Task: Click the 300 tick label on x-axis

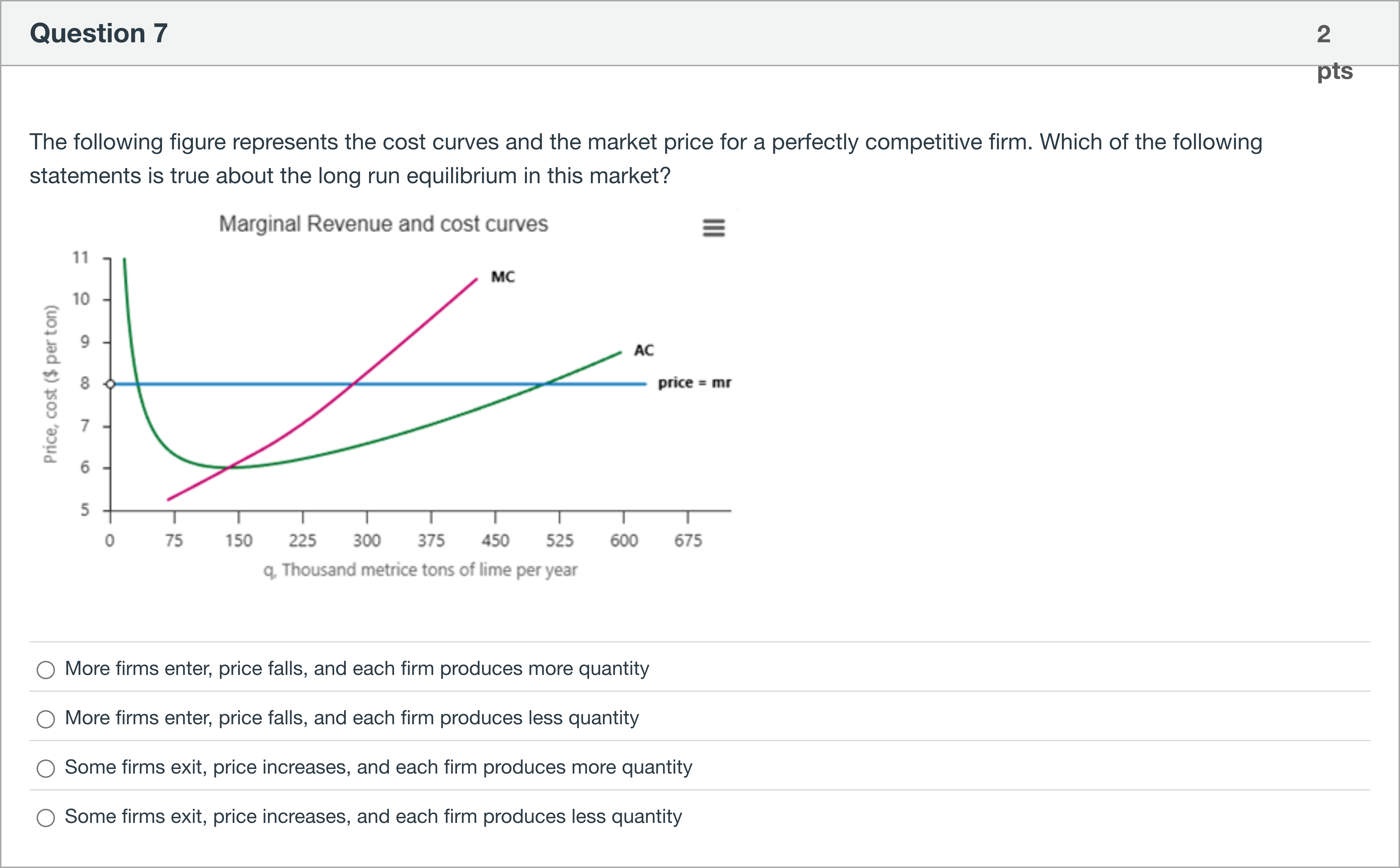Action: coord(367,541)
